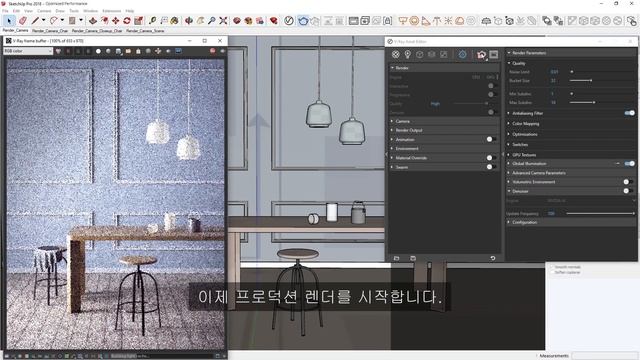Expand the Camera section
This screenshot has width=640, height=360.
[x=444, y=121]
